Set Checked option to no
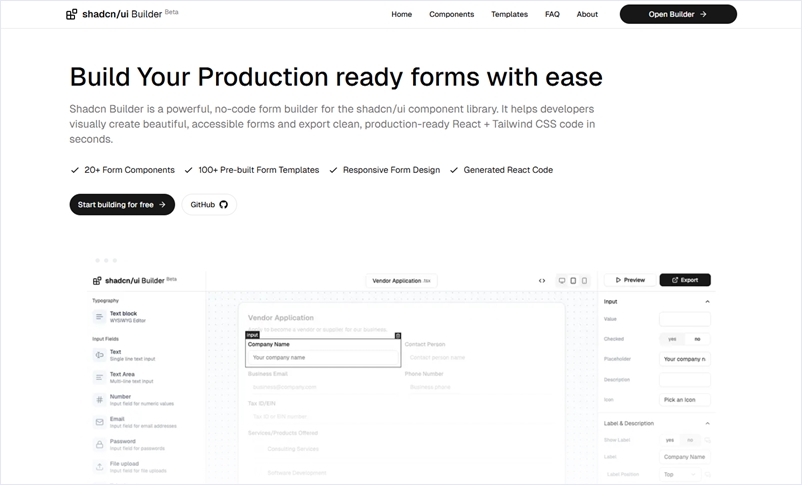 pos(697,339)
